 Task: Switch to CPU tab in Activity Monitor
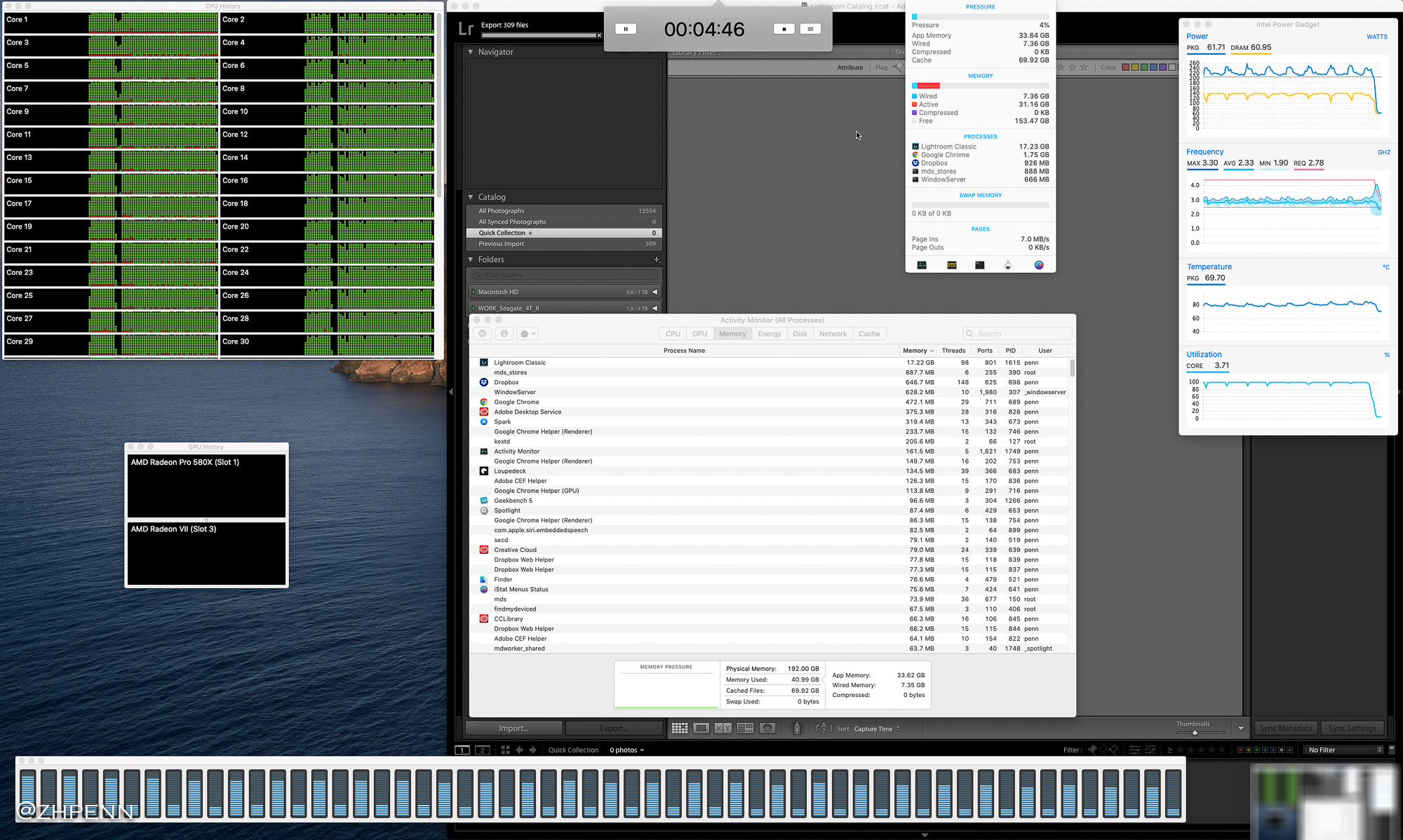point(673,334)
